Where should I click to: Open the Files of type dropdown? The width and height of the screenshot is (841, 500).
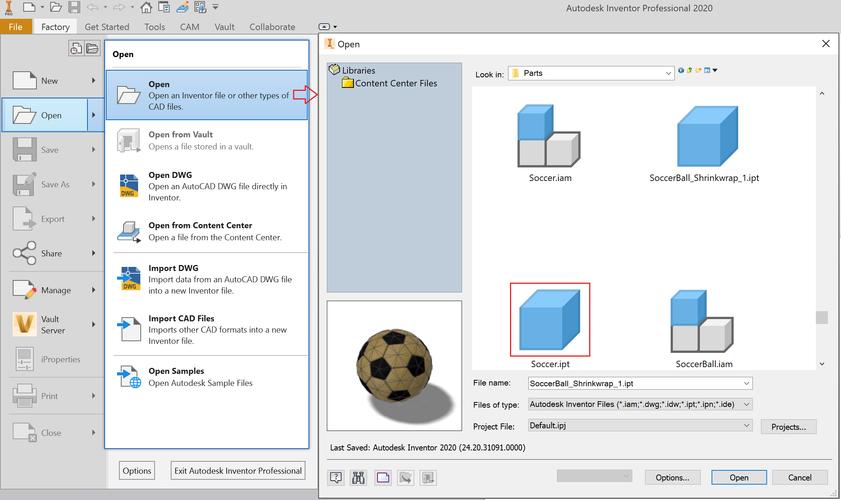(746, 404)
